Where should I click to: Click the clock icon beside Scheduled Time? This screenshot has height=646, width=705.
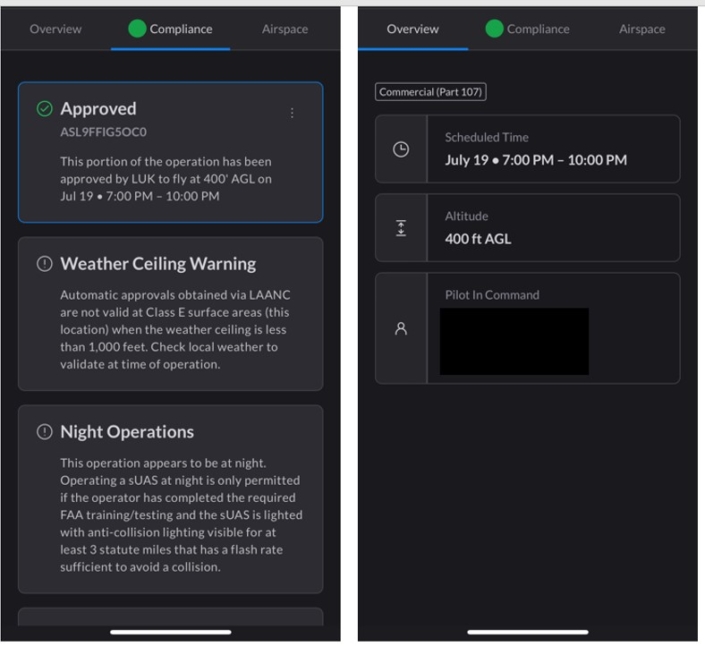pyautogui.click(x=401, y=149)
